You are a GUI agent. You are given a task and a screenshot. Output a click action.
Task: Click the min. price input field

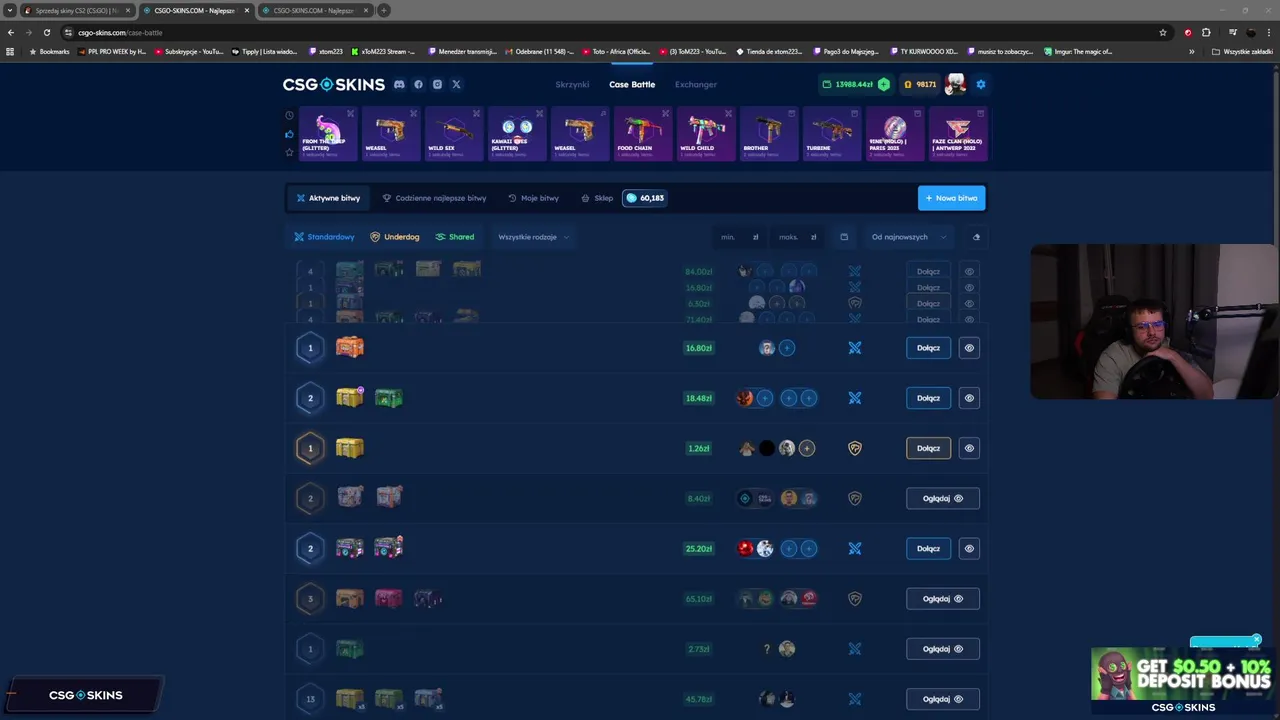click(x=740, y=237)
